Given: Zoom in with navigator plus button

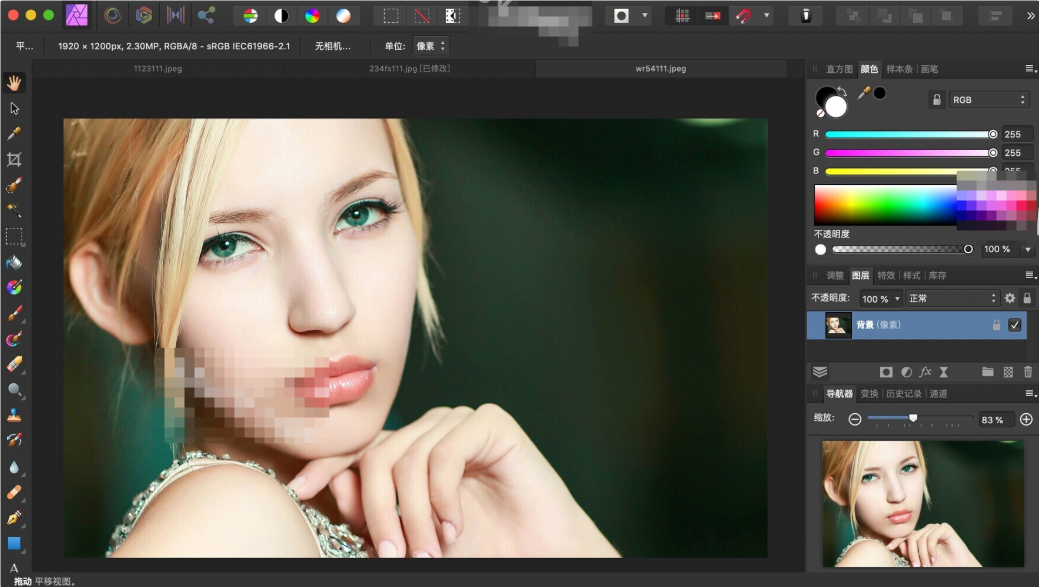Looking at the screenshot, I should click(1026, 419).
